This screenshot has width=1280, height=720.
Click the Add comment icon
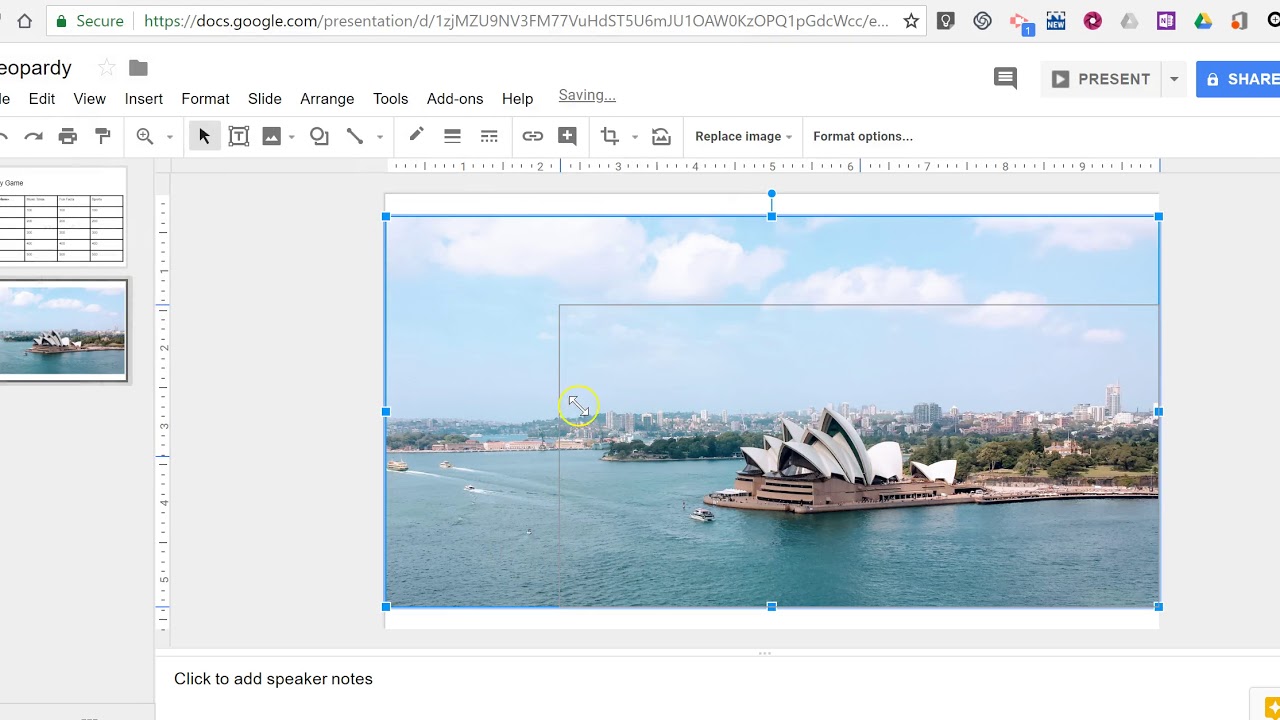point(567,136)
